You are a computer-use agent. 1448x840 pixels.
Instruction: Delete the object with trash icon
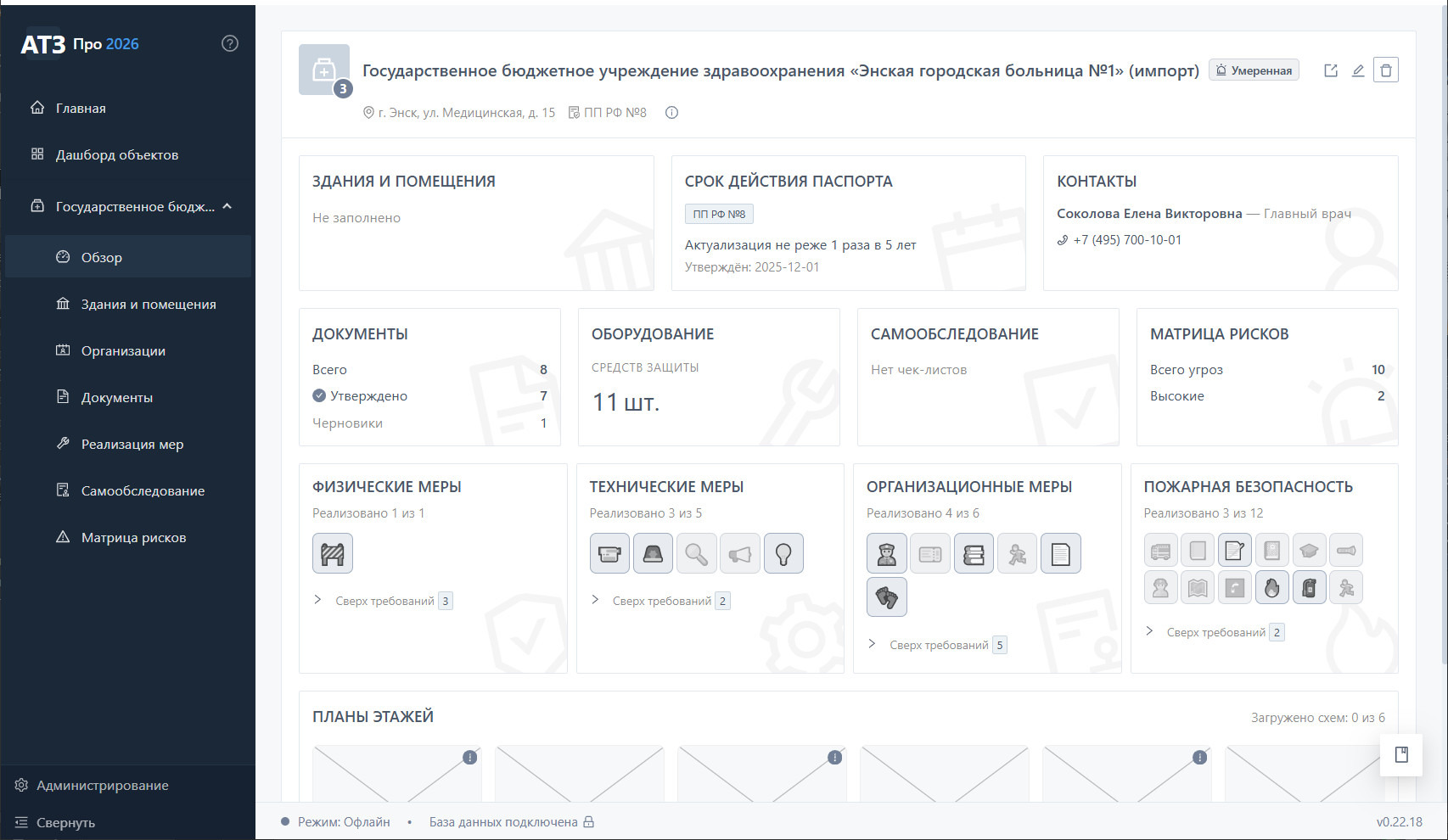[1386, 70]
